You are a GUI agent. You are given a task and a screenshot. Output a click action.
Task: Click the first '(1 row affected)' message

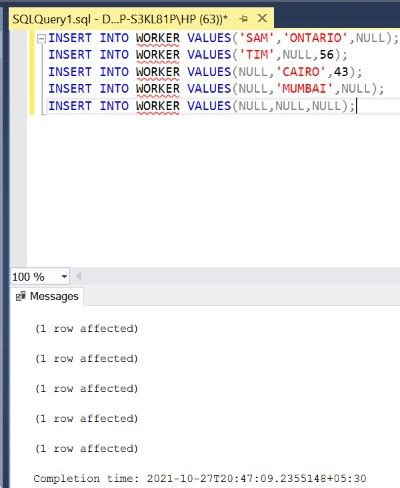(86, 329)
